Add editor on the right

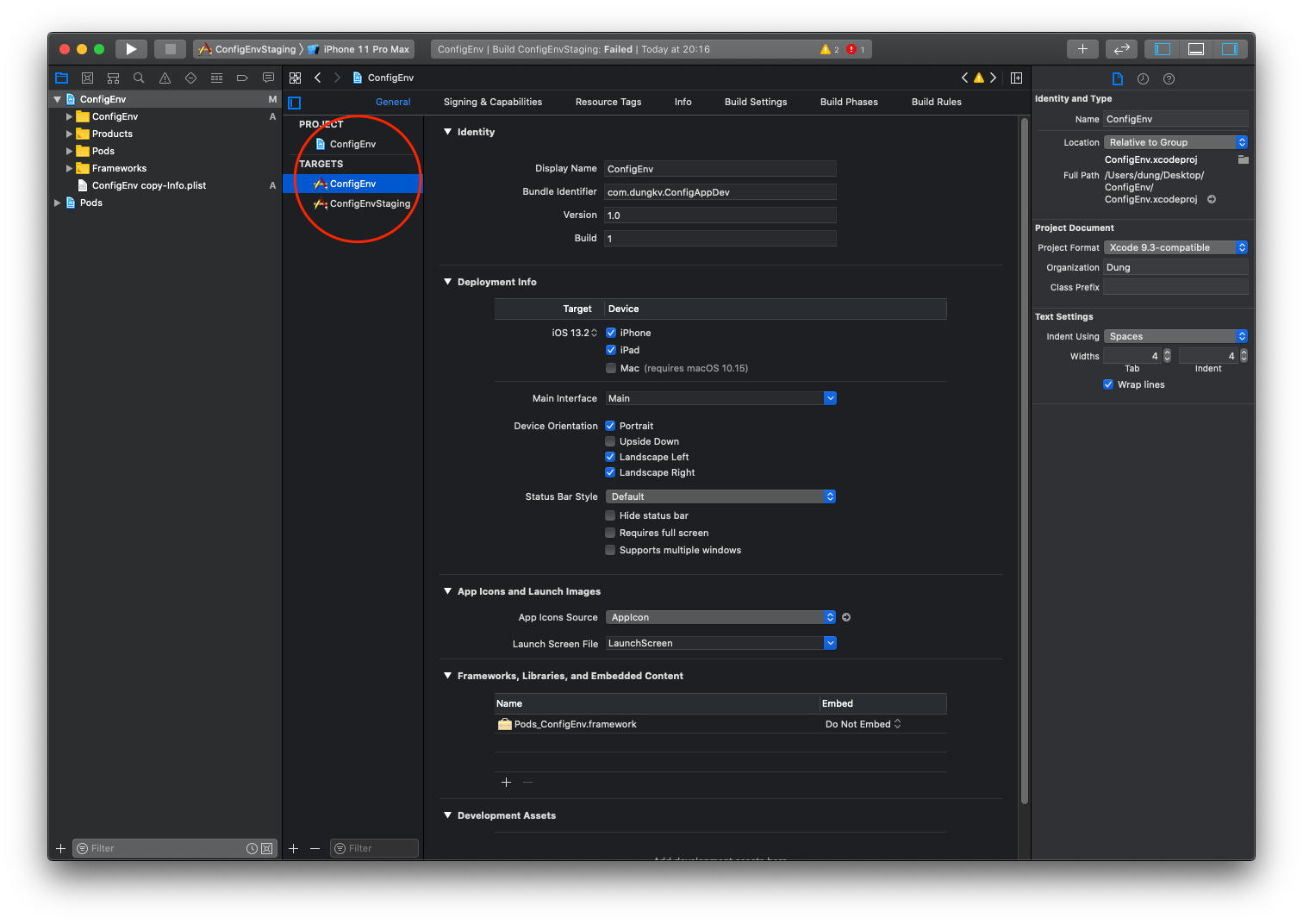pos(1016,78)
